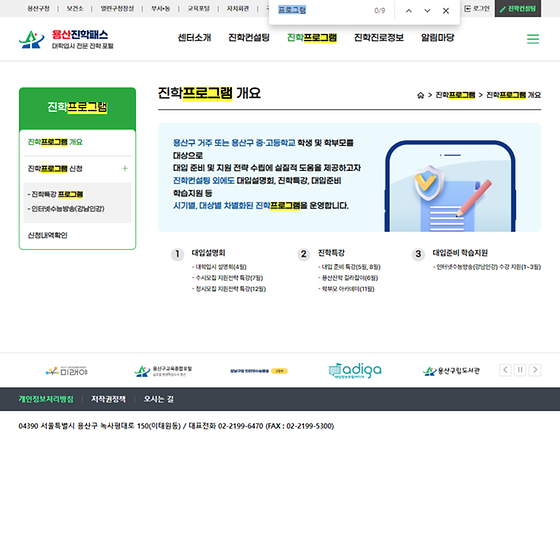
Task: Open the 진학컨설팅 main menu item
Action: coord(249,38)
